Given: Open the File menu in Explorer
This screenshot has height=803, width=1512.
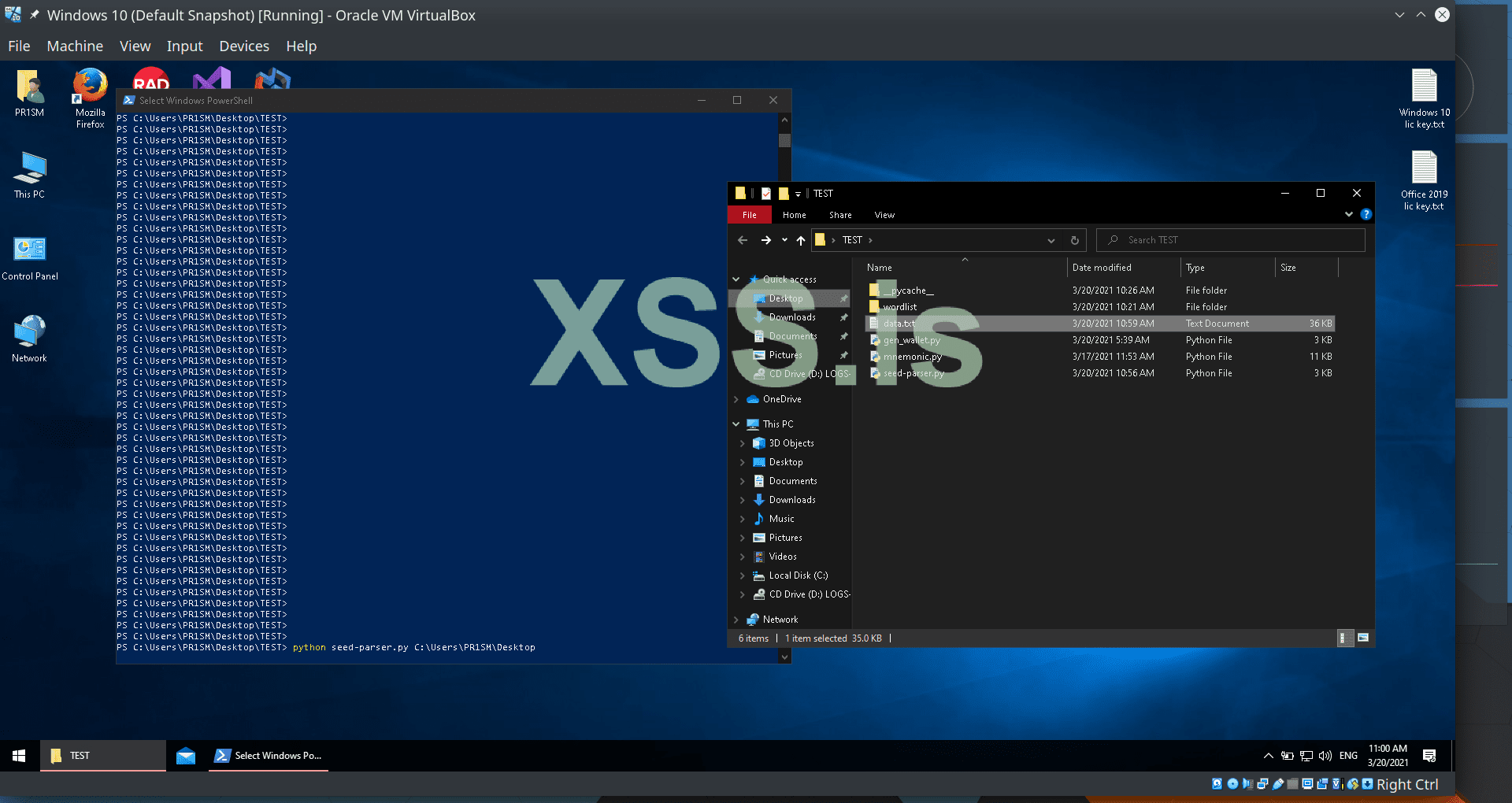Looking at the screenshot, I should [748, 214].
